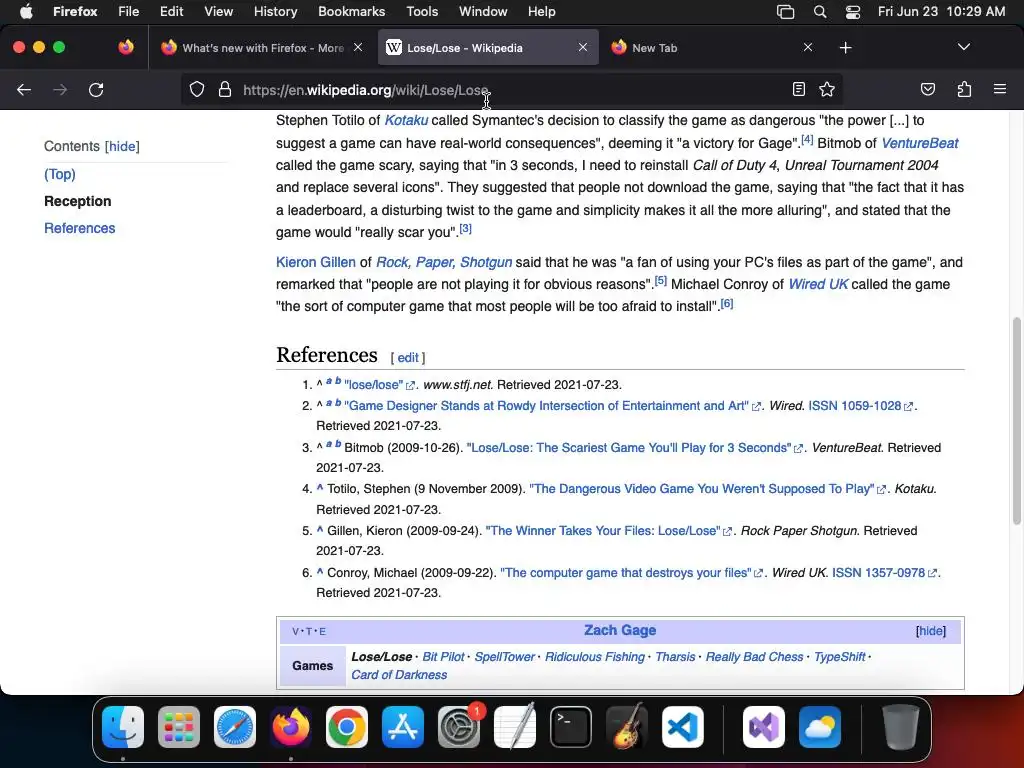1024x768 pixels.
Task: Open Control Center in menu bar
Action: pos(852,11)
